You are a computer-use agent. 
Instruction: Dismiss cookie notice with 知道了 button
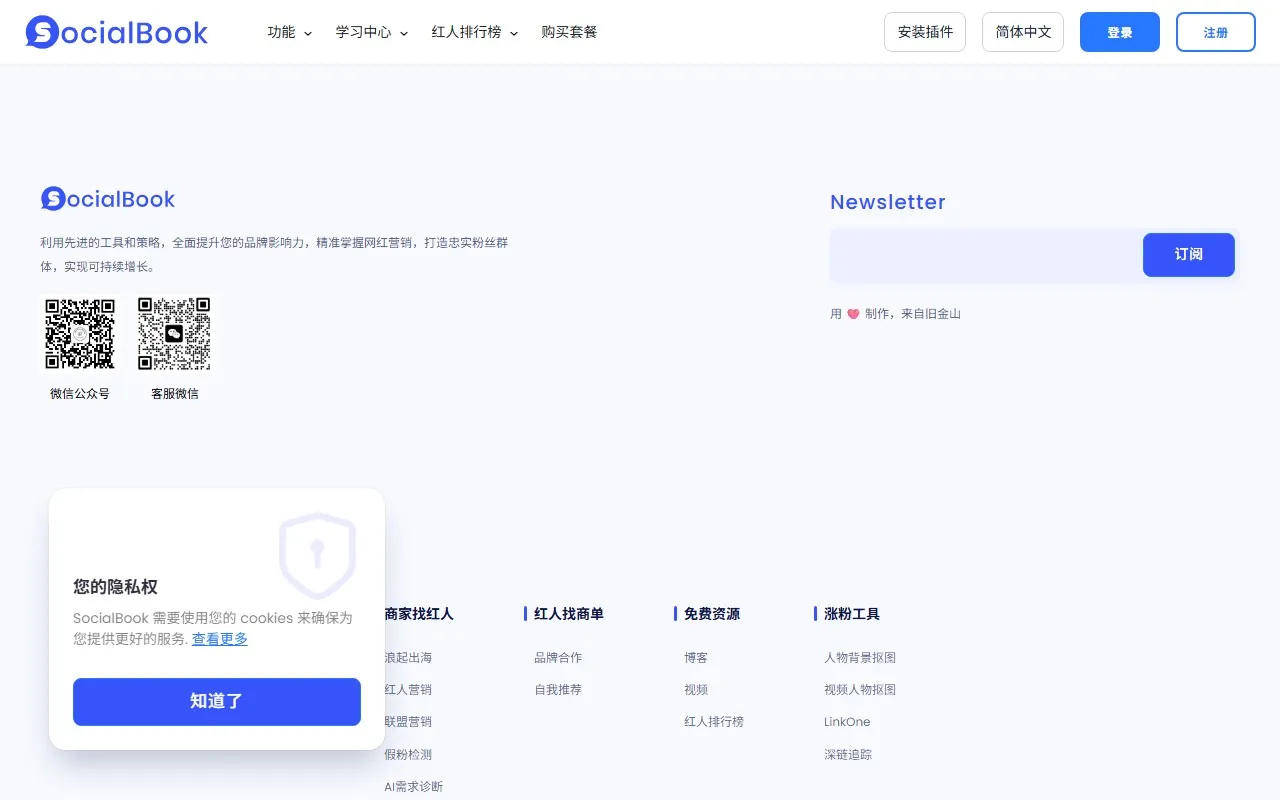pos(217,701)
